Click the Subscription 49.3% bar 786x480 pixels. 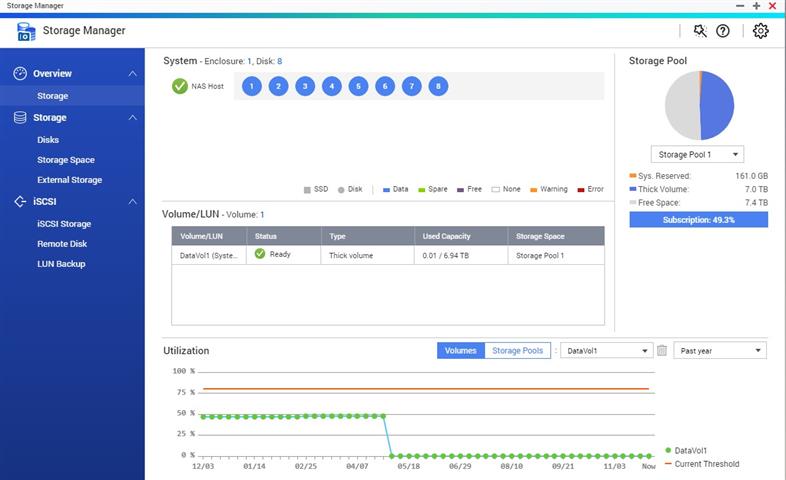(698, 219)
